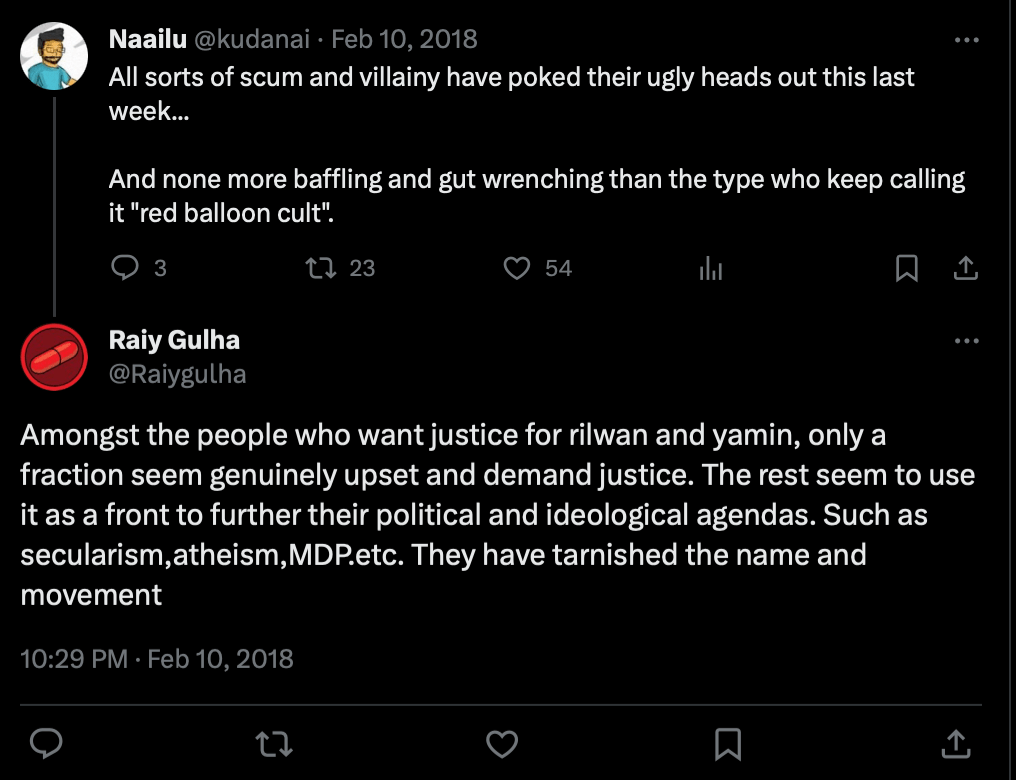Screen dimensions: 1016x780
Task: View analytics for Naailu's tweet
Action: pyautogui.click(x=710, y=268)
